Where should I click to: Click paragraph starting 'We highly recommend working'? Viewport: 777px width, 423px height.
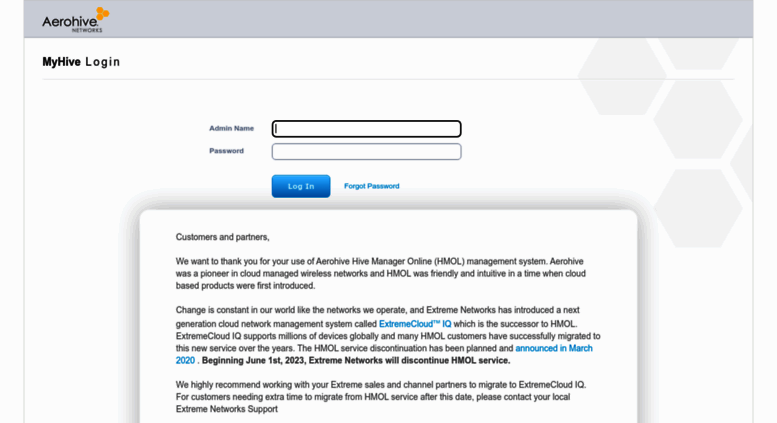[381, 397]
